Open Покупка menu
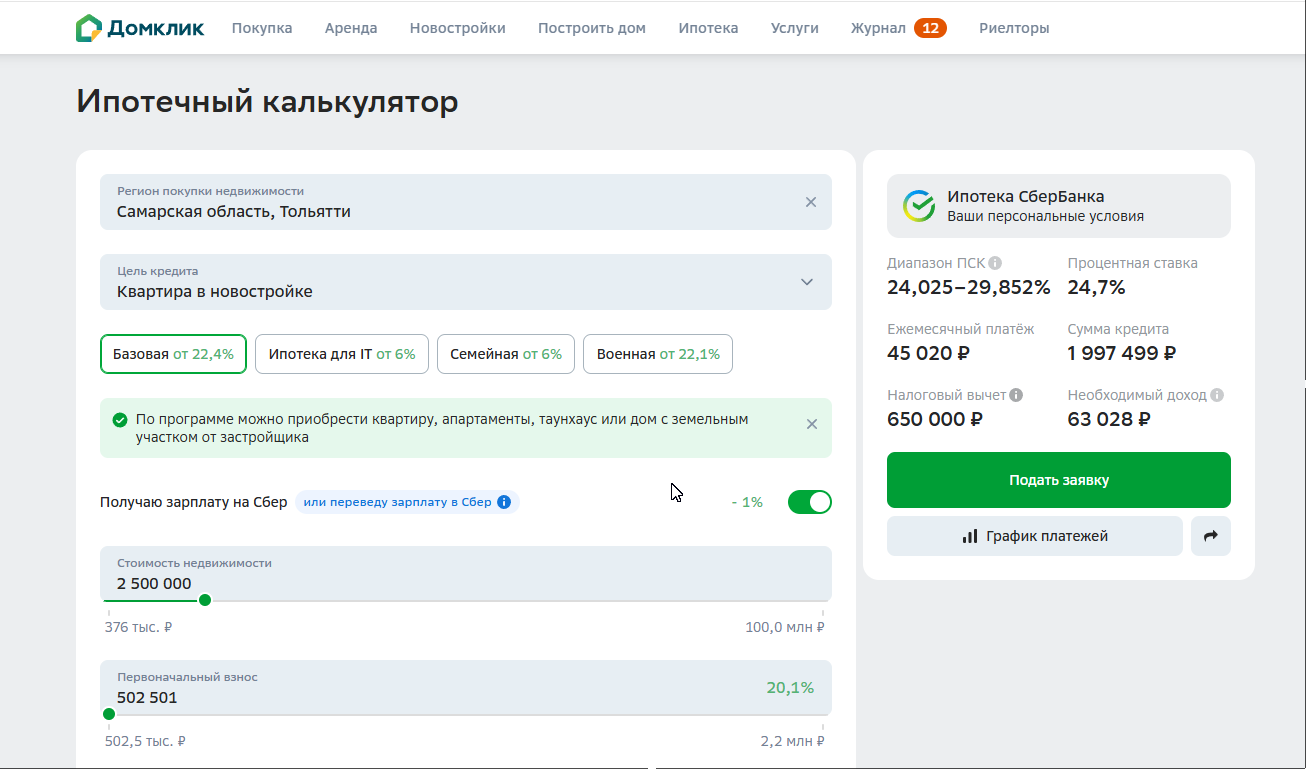1306x769 pixels. pyautogui.click(x=262, y=28)
